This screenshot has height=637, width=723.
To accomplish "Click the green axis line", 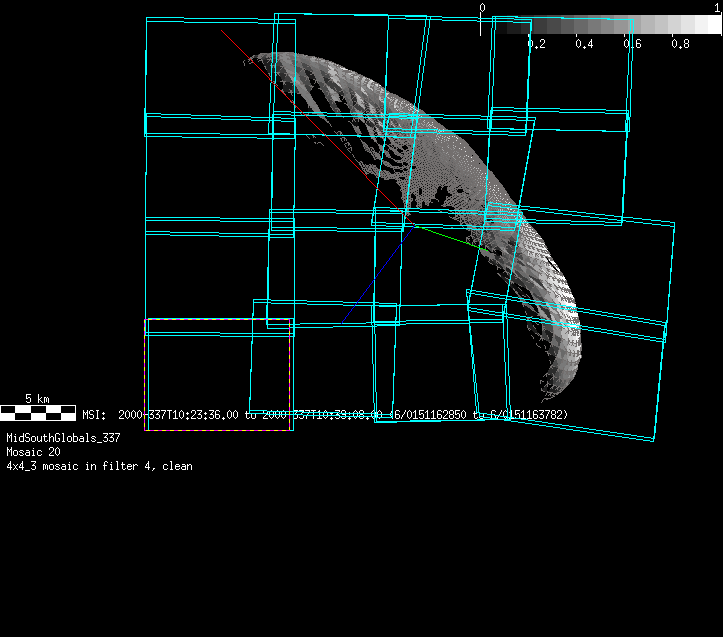I will coord(450,238).
